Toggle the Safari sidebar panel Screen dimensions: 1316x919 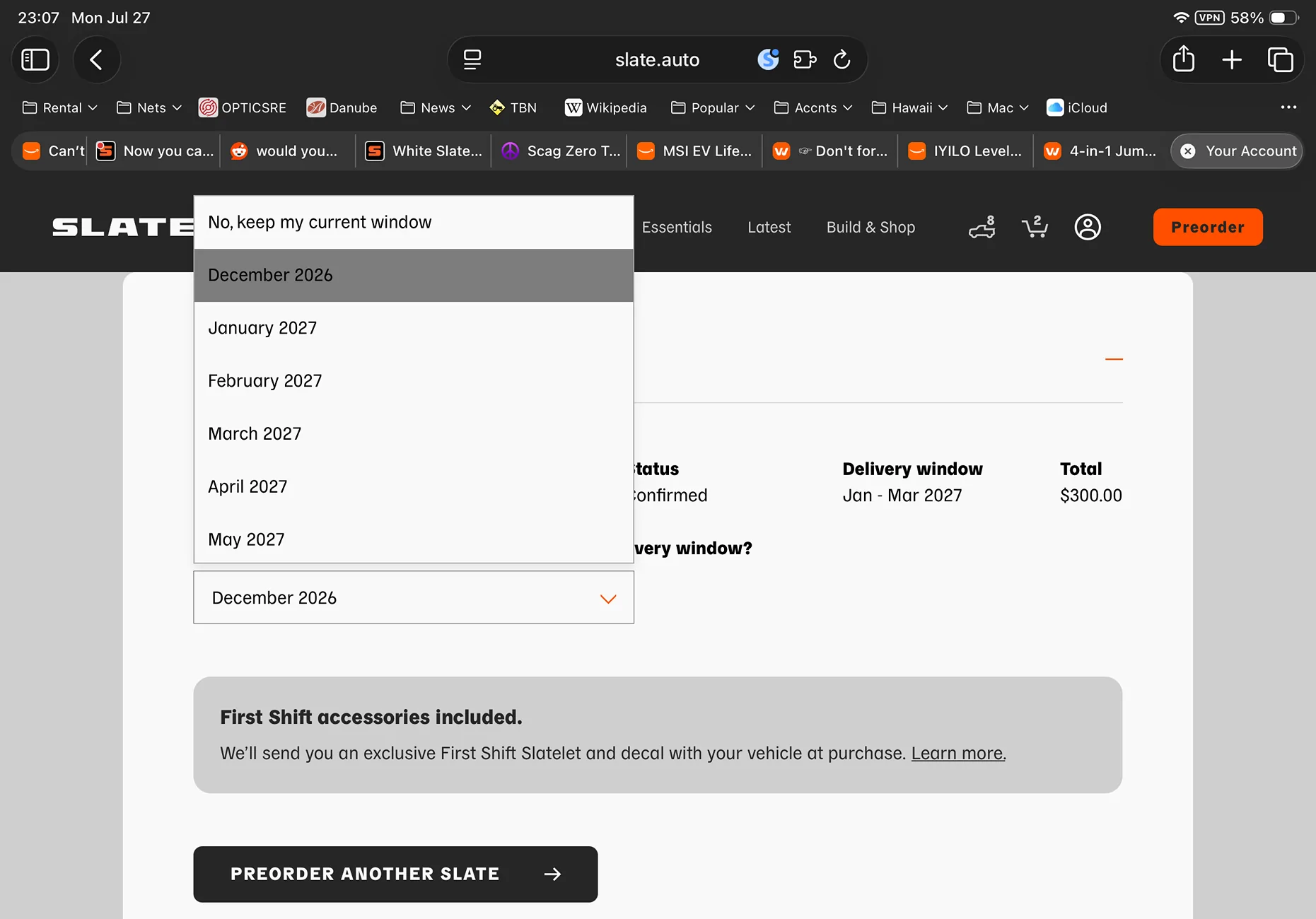35,59
